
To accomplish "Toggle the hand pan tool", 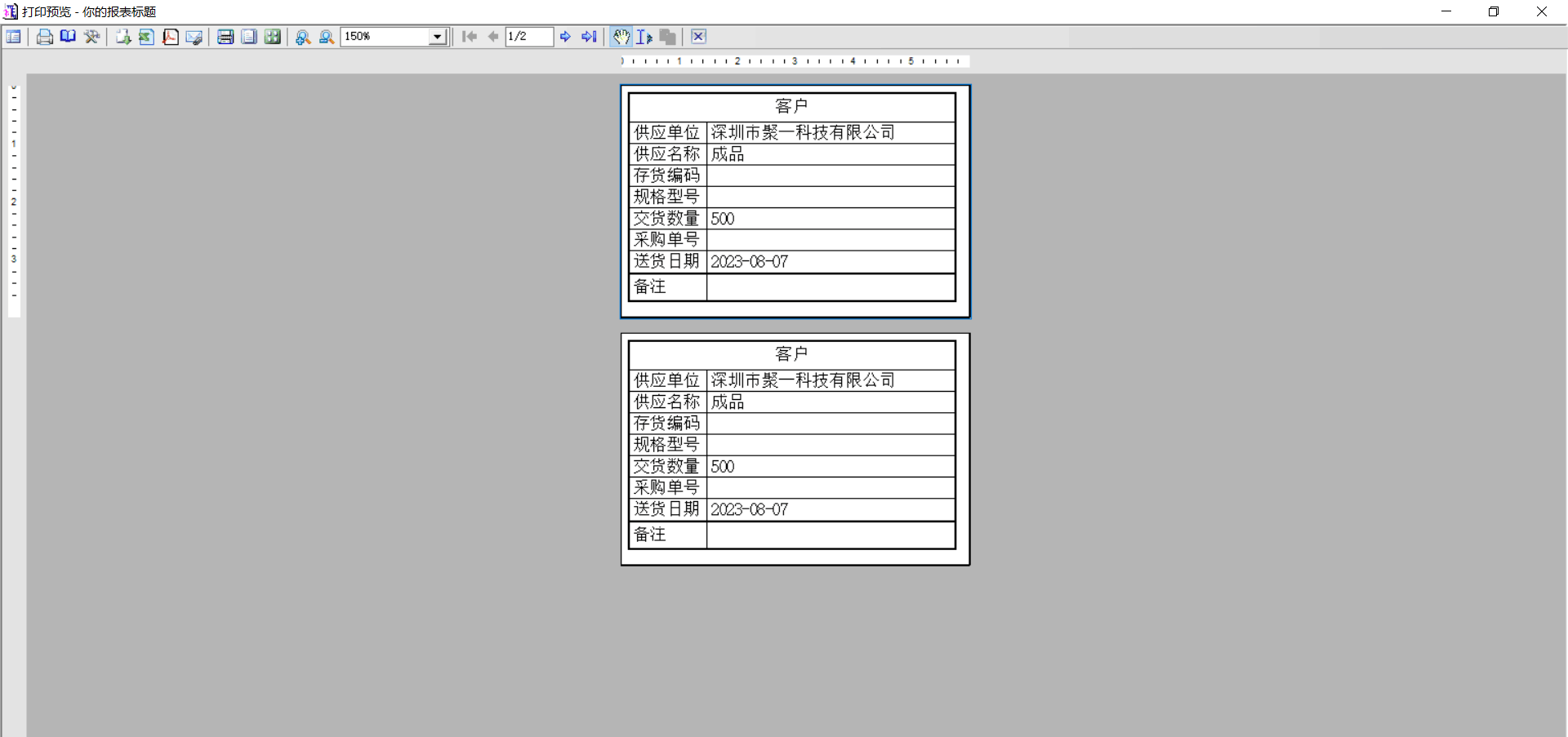I will (621, 37).
